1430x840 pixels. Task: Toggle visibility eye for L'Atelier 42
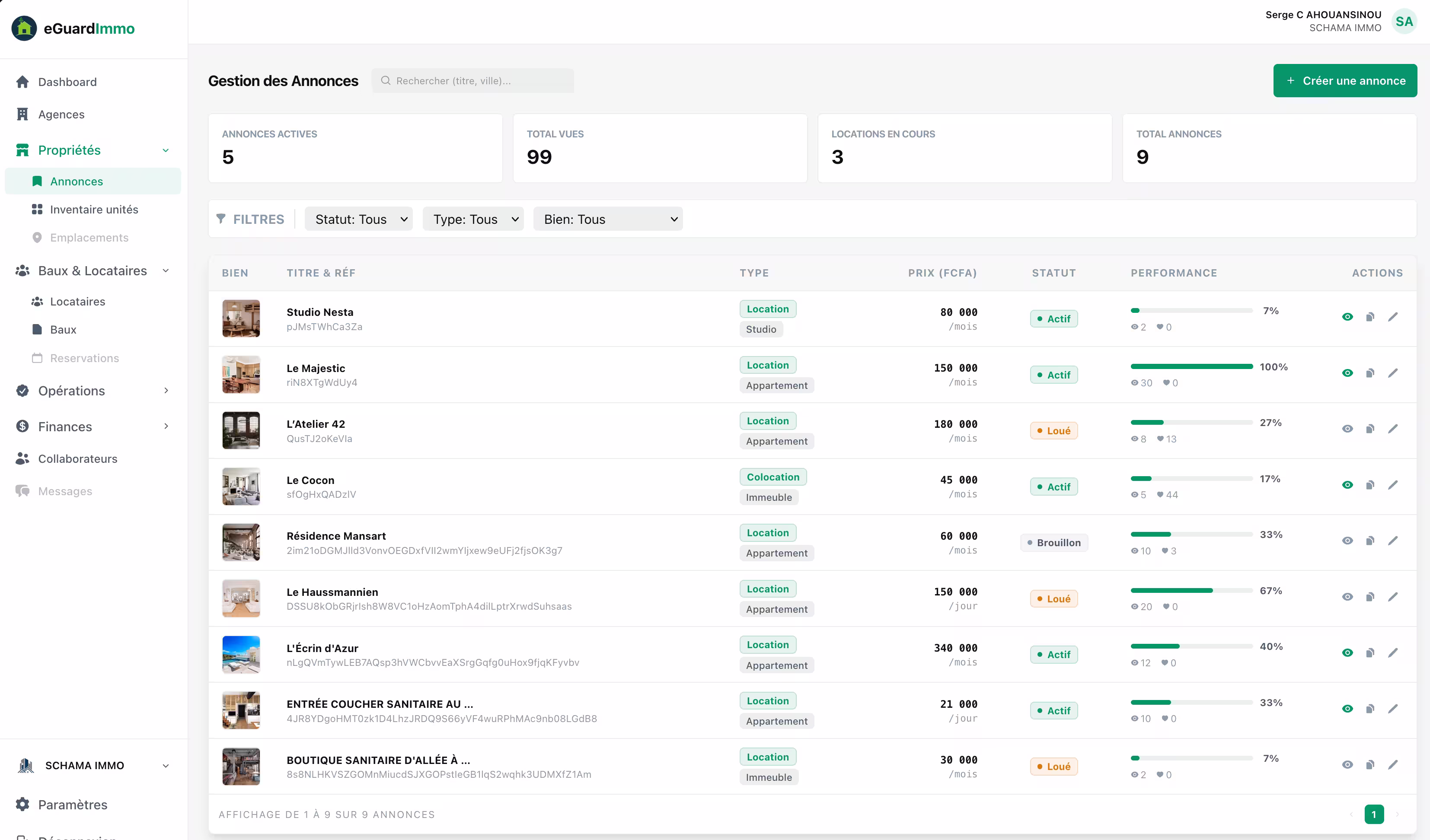tap(1347, 429)
